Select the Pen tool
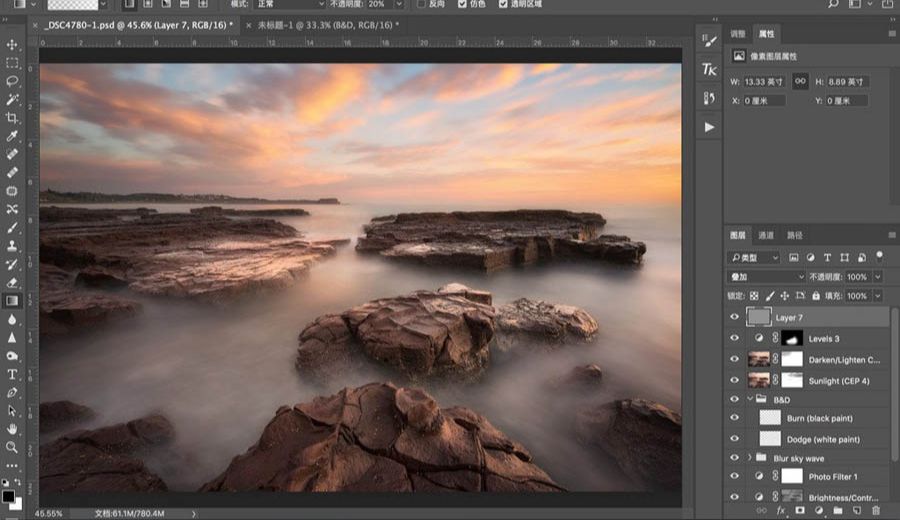The image size is (900, 520). 11,393
